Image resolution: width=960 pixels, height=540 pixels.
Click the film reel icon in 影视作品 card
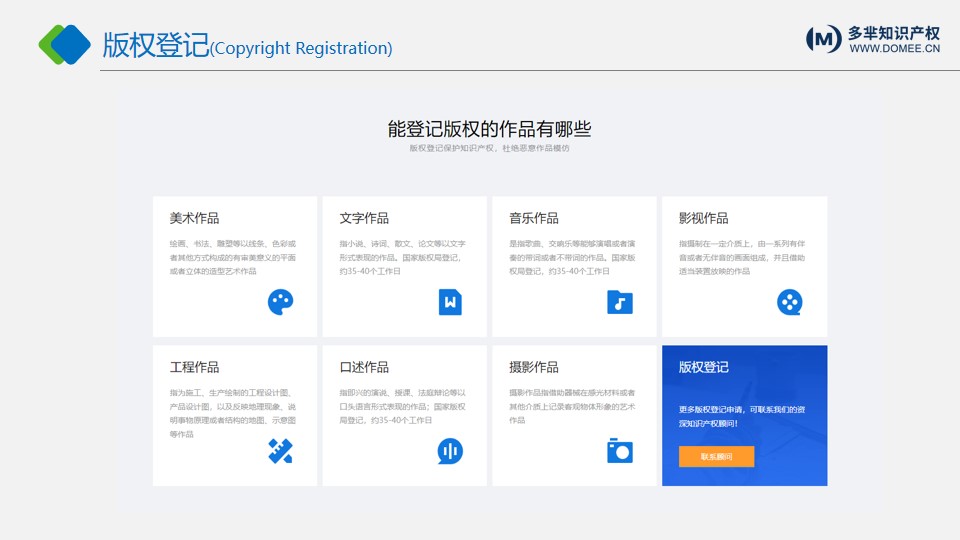790,302
